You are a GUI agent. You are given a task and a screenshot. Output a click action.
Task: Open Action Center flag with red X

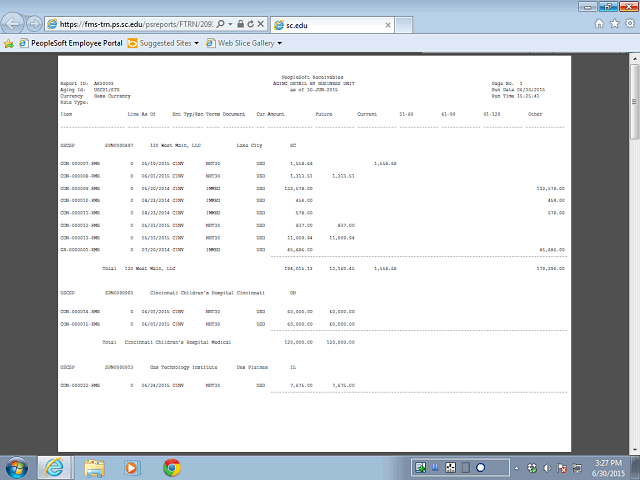tap(562, 468)
